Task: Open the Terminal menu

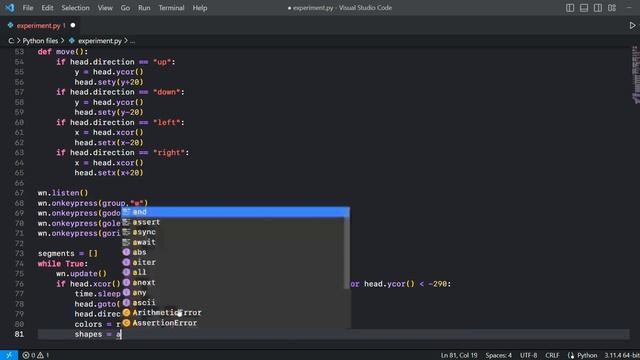Action: tap(171, 8)
